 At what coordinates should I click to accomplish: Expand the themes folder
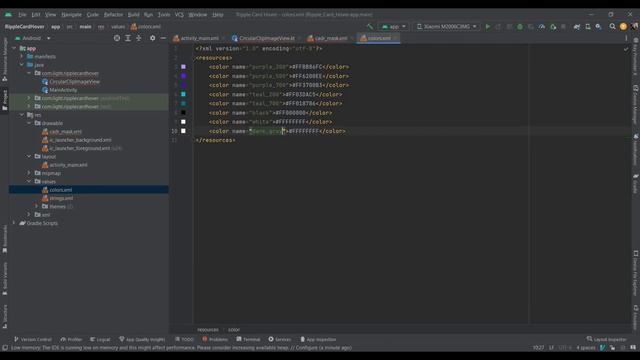(x=36, y=206)
